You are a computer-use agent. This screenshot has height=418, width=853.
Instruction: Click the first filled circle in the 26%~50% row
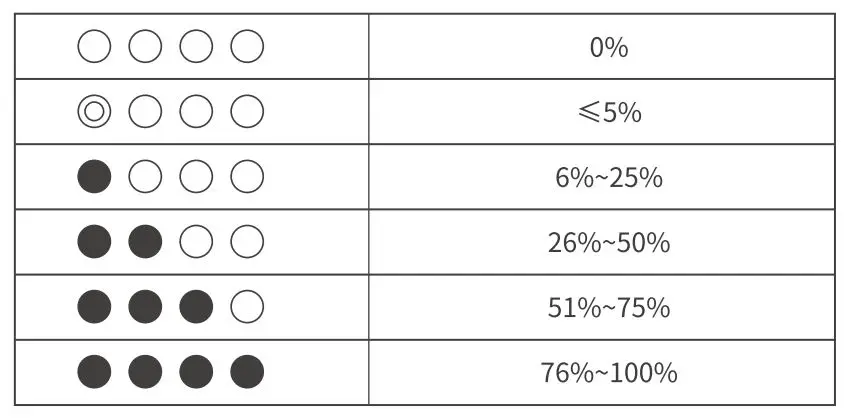tap(94, 242)
